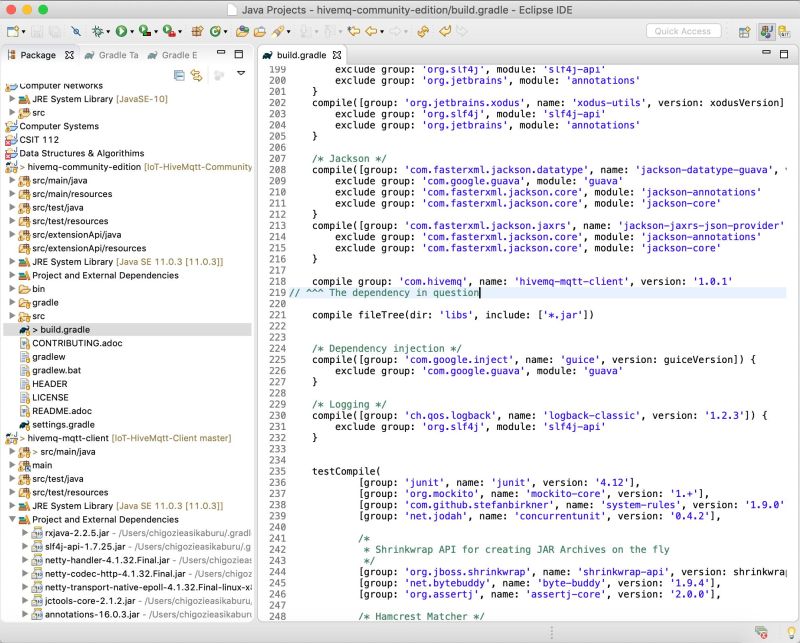Click the New file wizard icon

[x=12, y=31]
